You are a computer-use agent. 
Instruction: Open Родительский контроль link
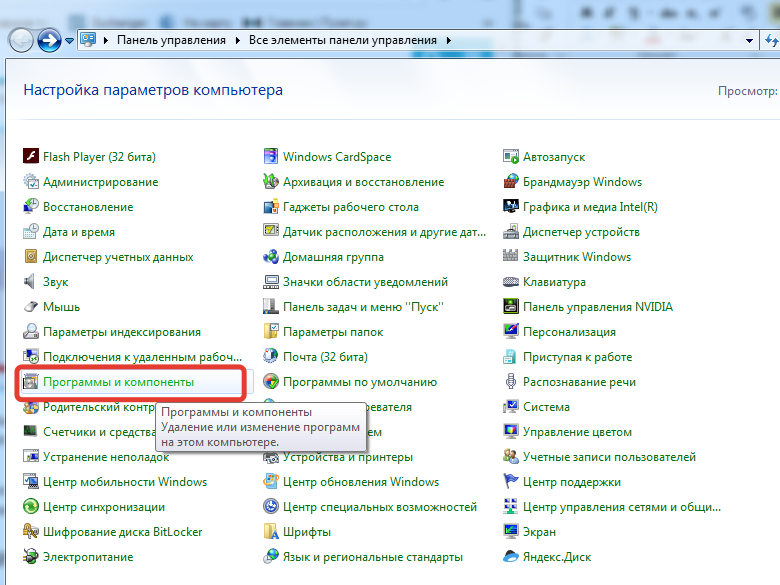(99, 406)
